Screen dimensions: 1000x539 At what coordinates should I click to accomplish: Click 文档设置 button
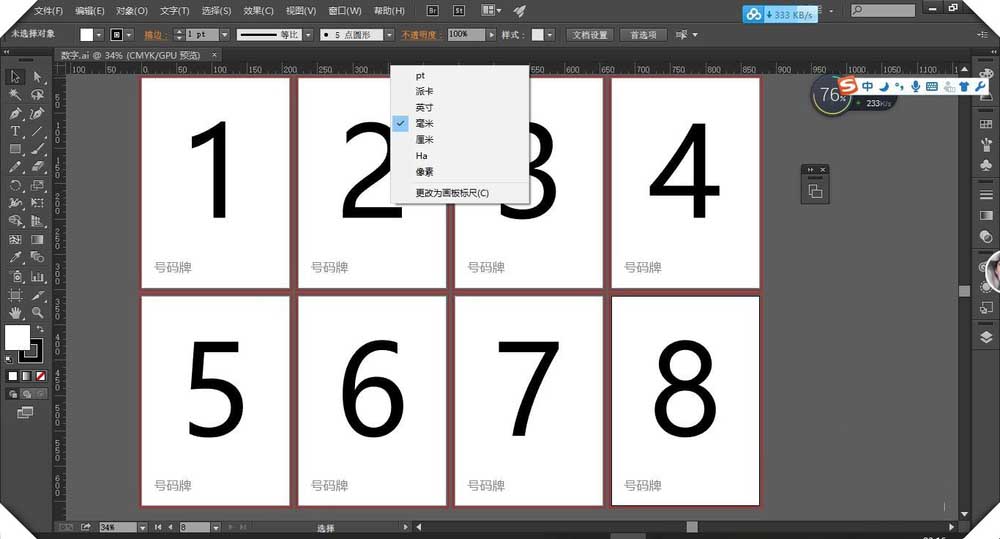click(x=590, y=34)
